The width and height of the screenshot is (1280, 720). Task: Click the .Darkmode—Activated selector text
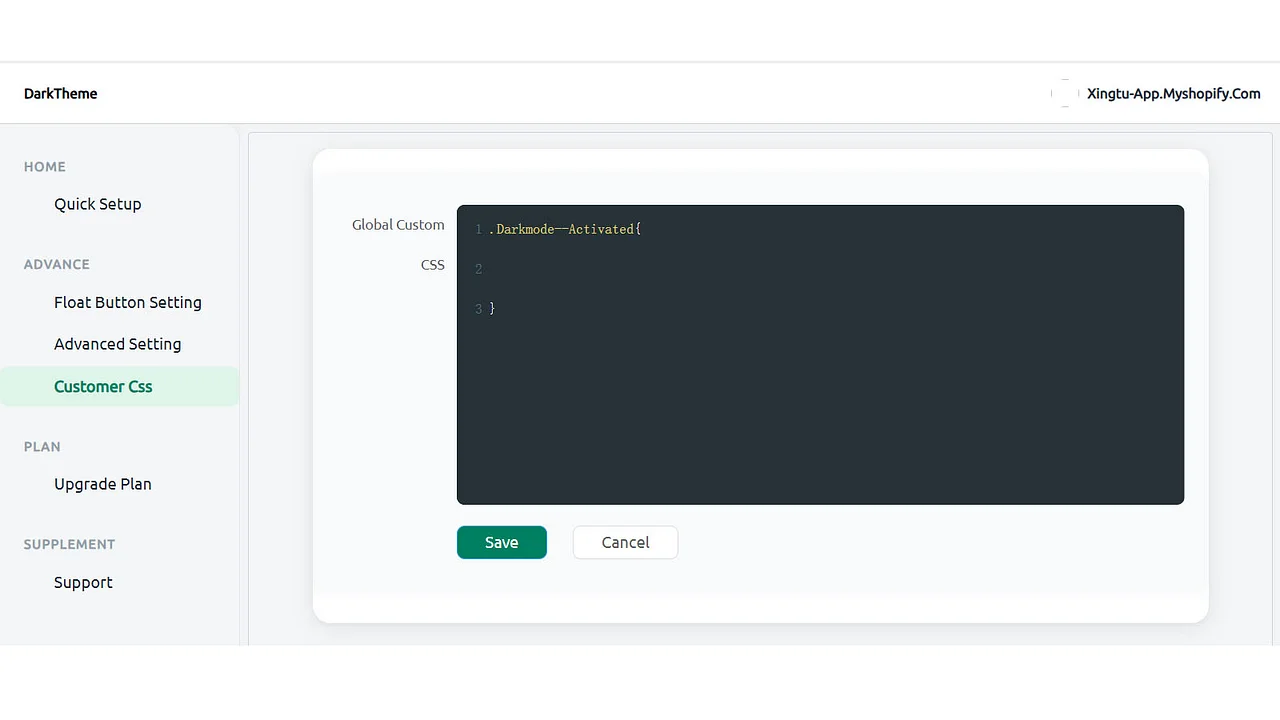click(565, 229)
